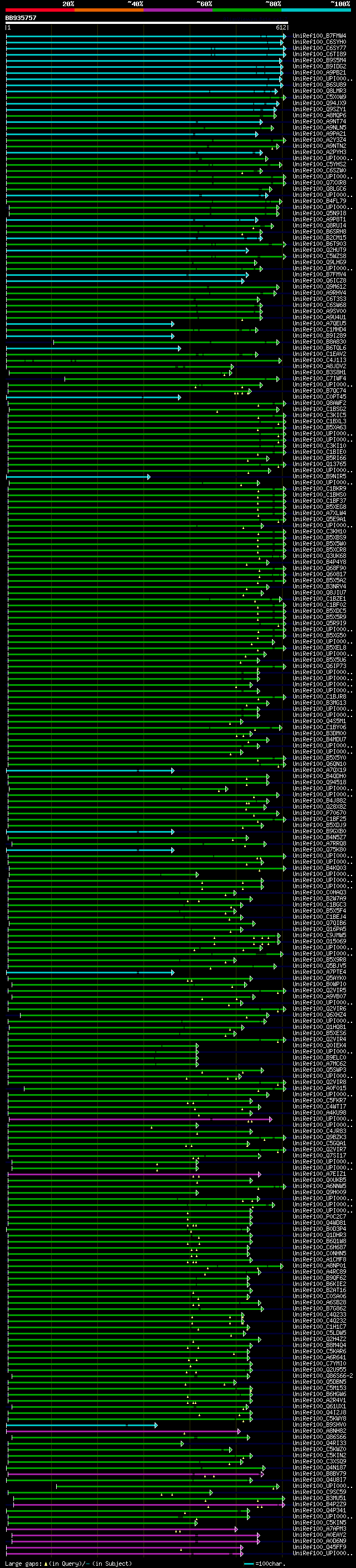The height and width of the screenshot is (1568, 356).
Task: Click the UniRef100_A7QEU5 label
Action: pyautogui.click(x=319, y=323)
